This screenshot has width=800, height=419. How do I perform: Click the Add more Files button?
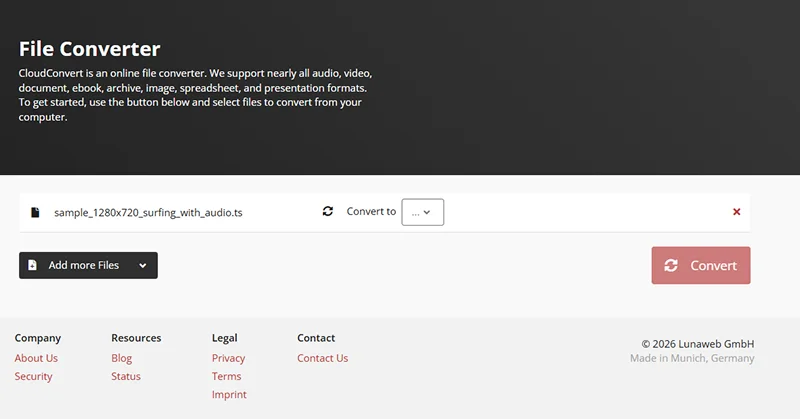coord(88,265)
